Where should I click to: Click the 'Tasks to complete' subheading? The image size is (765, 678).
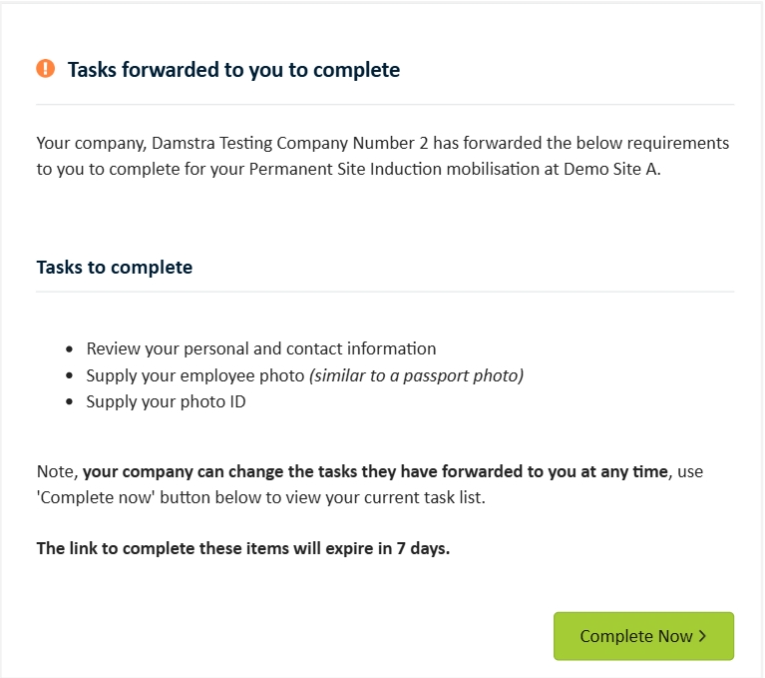[x=115, y=267]
